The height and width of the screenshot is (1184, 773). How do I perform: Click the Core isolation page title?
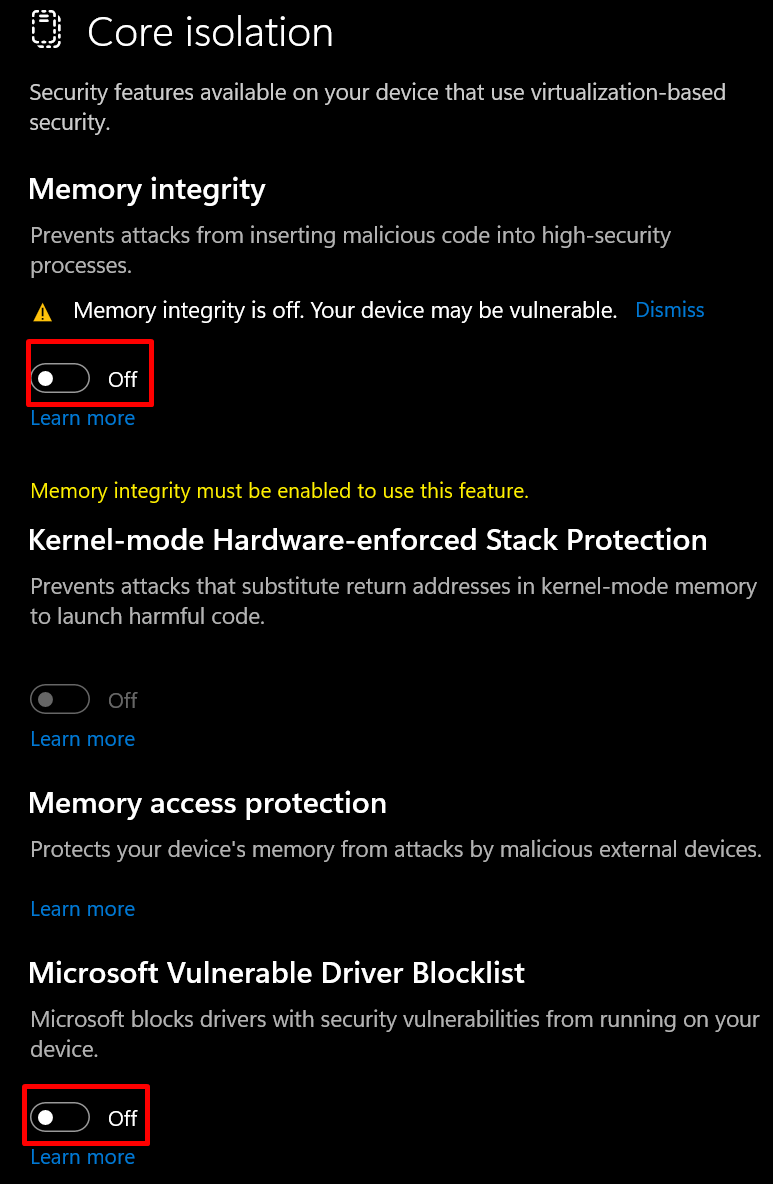tap(210, 32)
